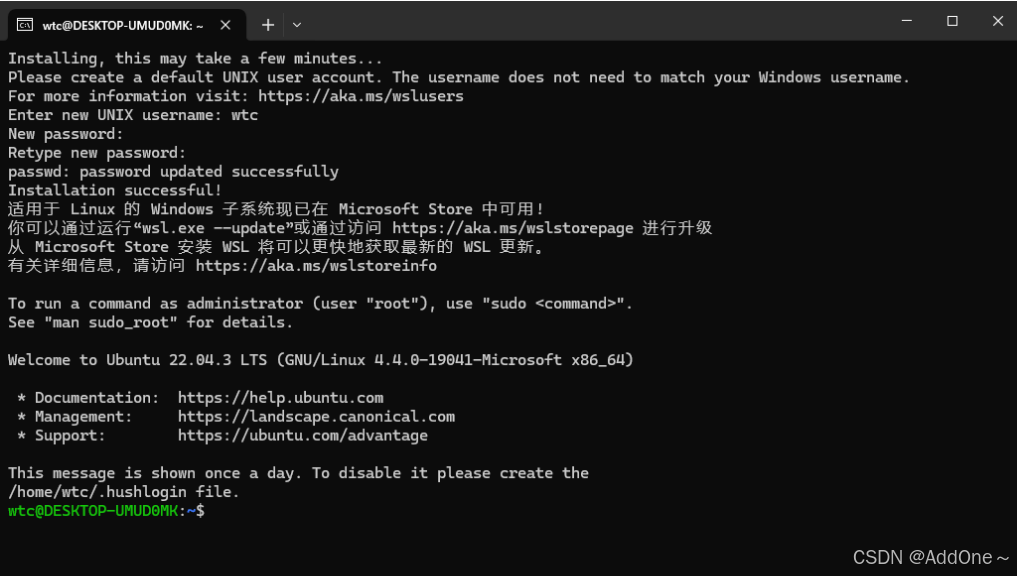Viewport: 1017px width, 576px height.
Task: Open the https://aka.ms/wslstoreinfo link
Action: [x=316, y=266]
